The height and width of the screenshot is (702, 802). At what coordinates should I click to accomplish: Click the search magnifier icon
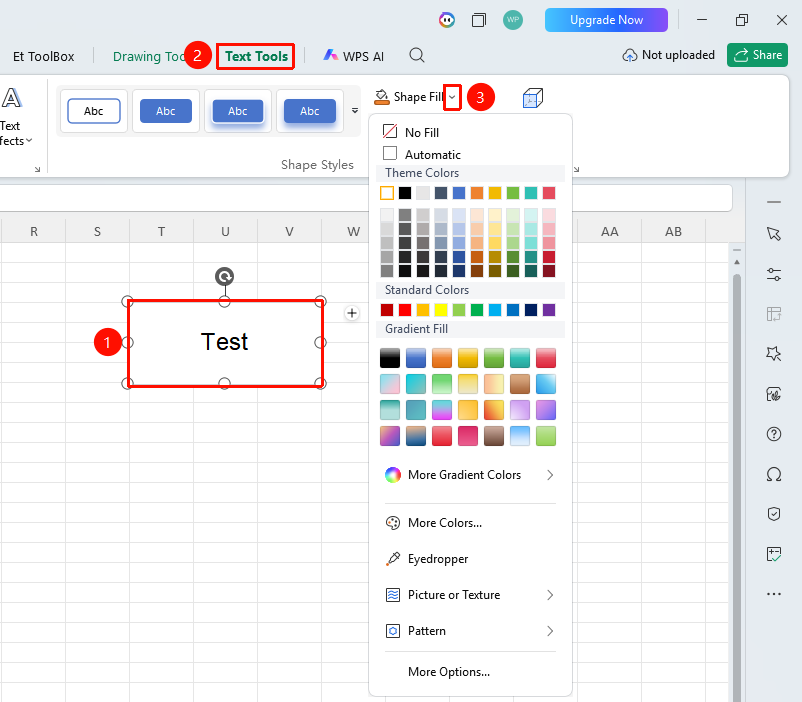click(417, 55)
